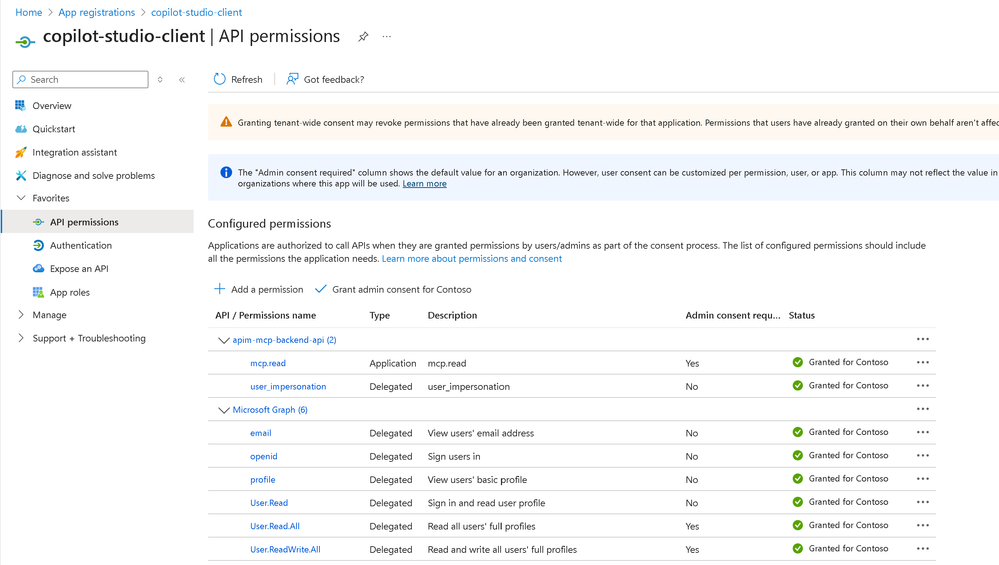999x565 pixels.
Task: Click the pin icon next to page title
Action: (x=363, y=37)
